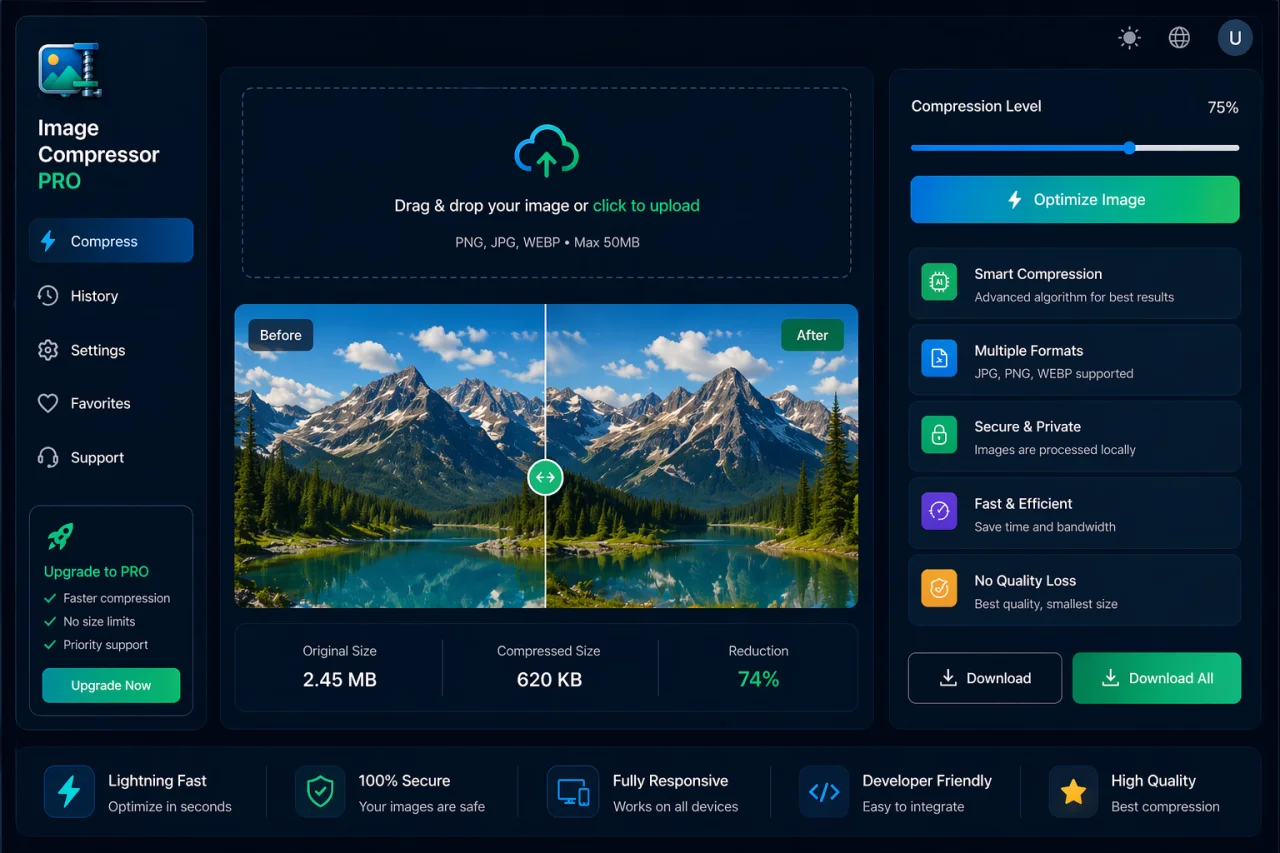The image size is (1280, 853).
Task: Click 'Works on all devices' footer text
Action: coord(676,807)
